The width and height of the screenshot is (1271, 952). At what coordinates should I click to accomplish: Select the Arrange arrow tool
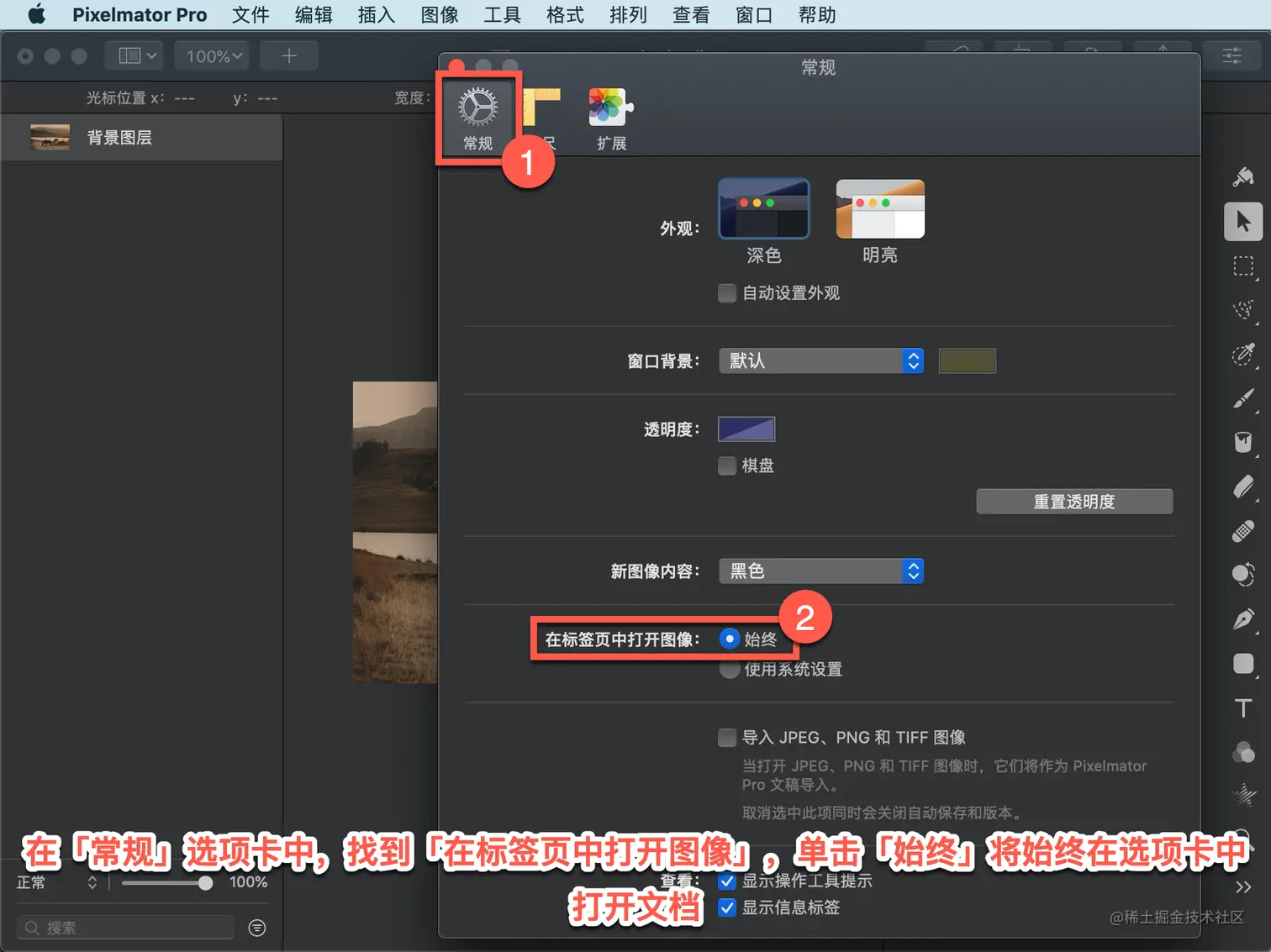1243,222
